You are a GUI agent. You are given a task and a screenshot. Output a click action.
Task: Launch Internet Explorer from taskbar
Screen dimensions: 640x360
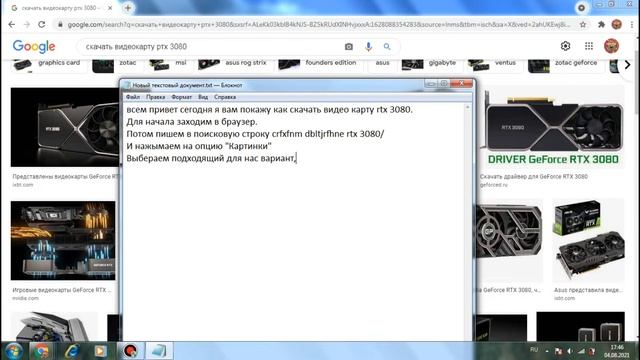(72, 351)
